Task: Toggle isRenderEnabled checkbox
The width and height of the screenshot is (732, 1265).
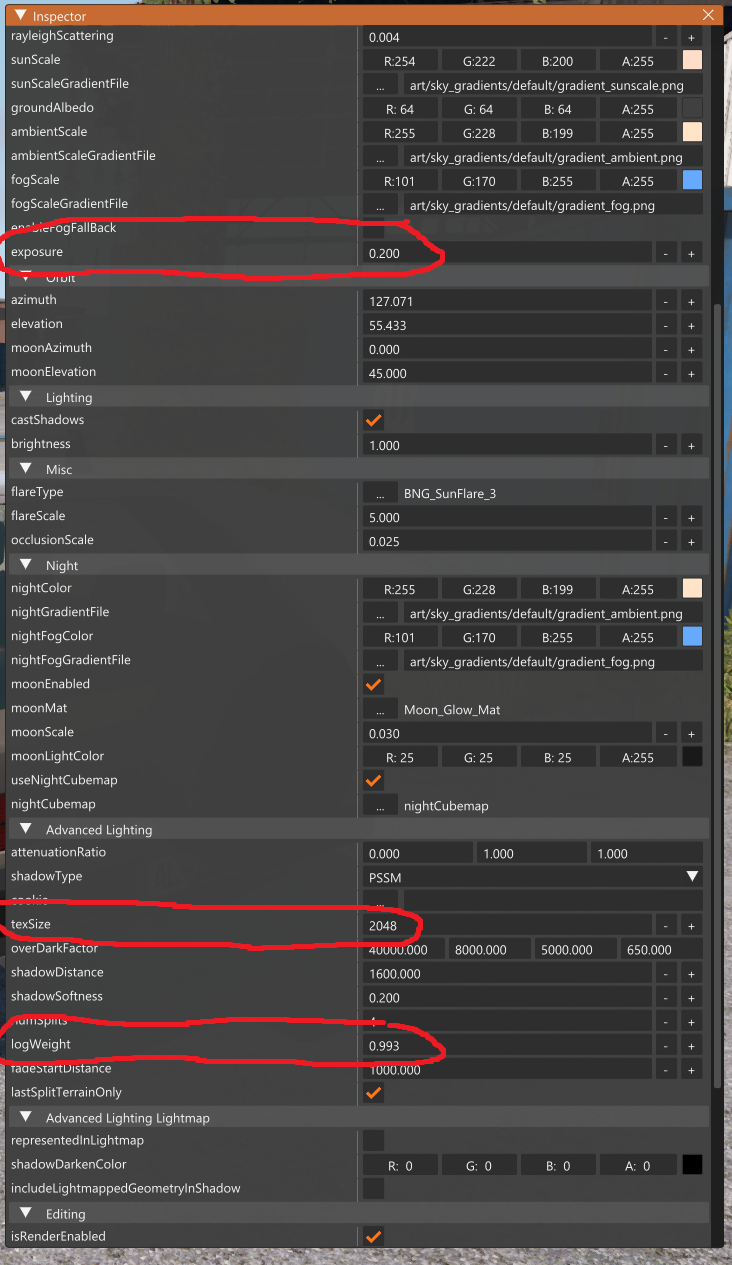Action: pos(373,1237)
